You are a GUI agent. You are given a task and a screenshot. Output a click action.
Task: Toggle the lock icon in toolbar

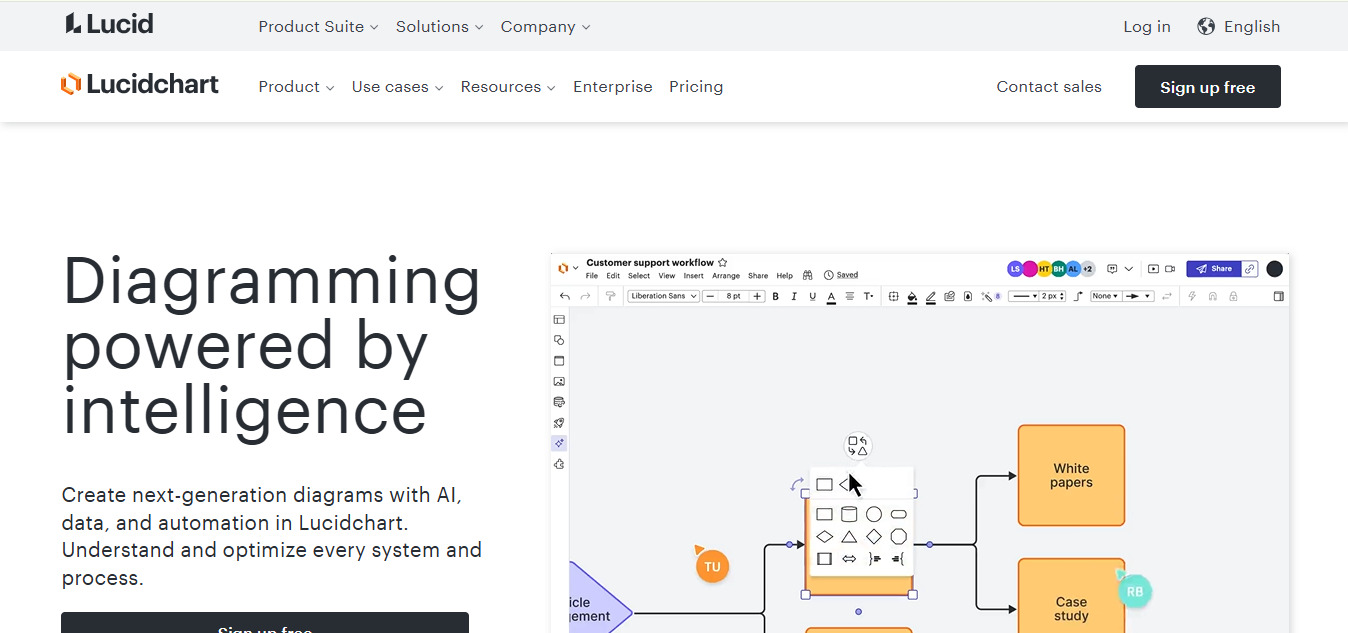pyautogui.click(x=1233, y=296)
